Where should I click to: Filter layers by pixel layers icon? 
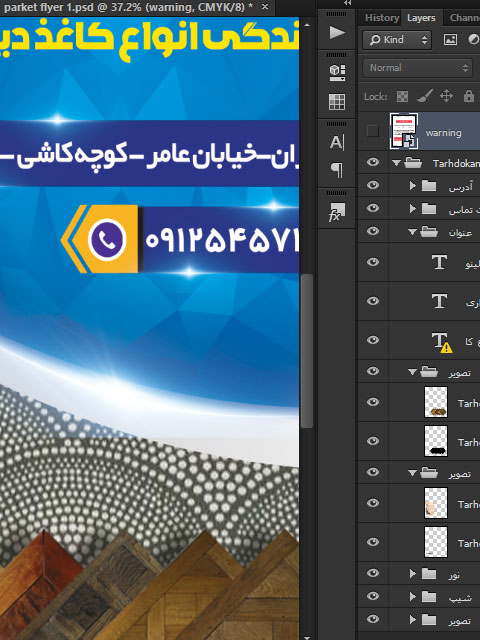(x=450, y=40)
